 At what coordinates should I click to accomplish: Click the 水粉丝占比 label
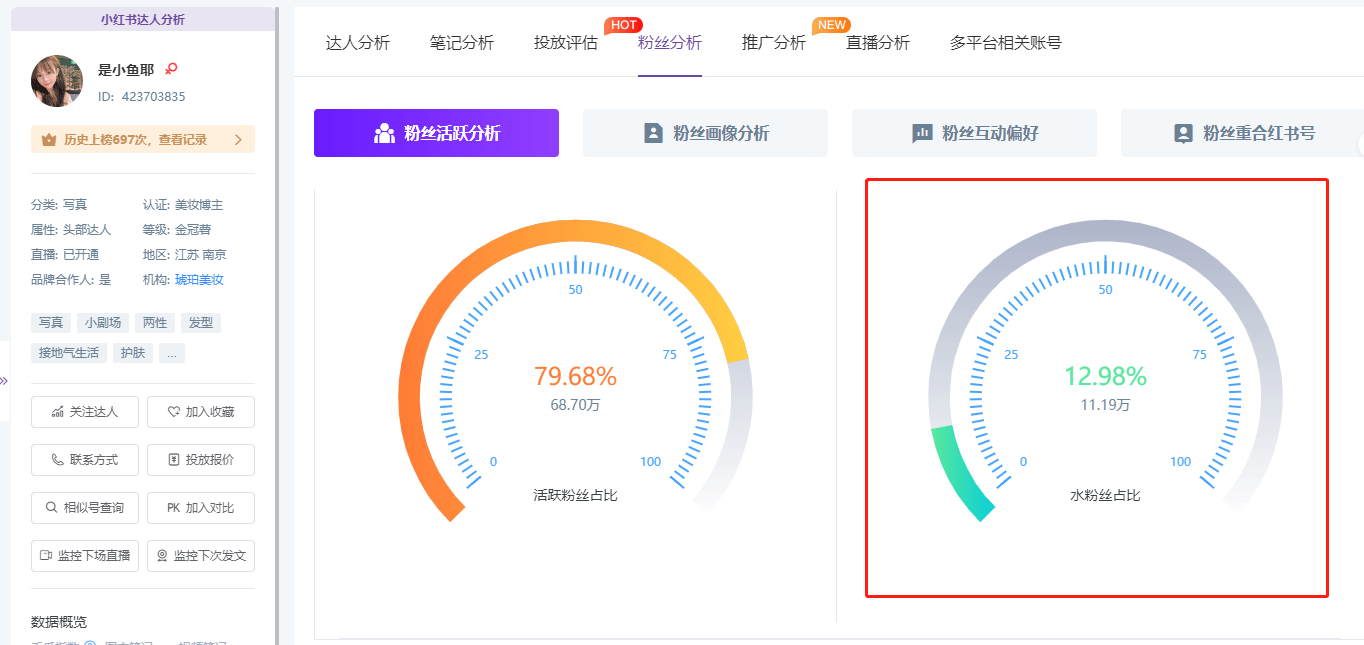[1105, 495]
